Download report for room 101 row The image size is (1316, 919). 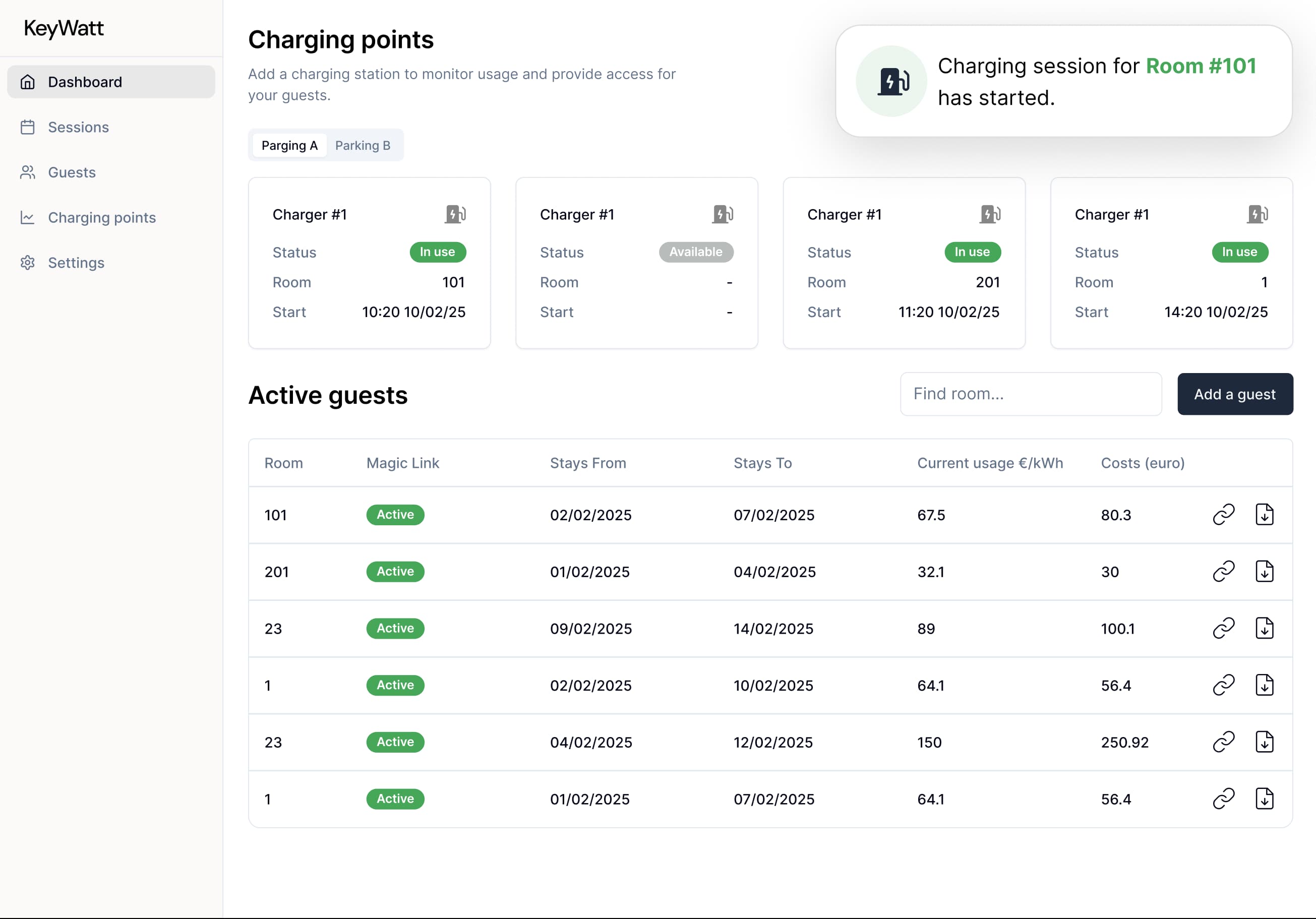(1265, 515)
